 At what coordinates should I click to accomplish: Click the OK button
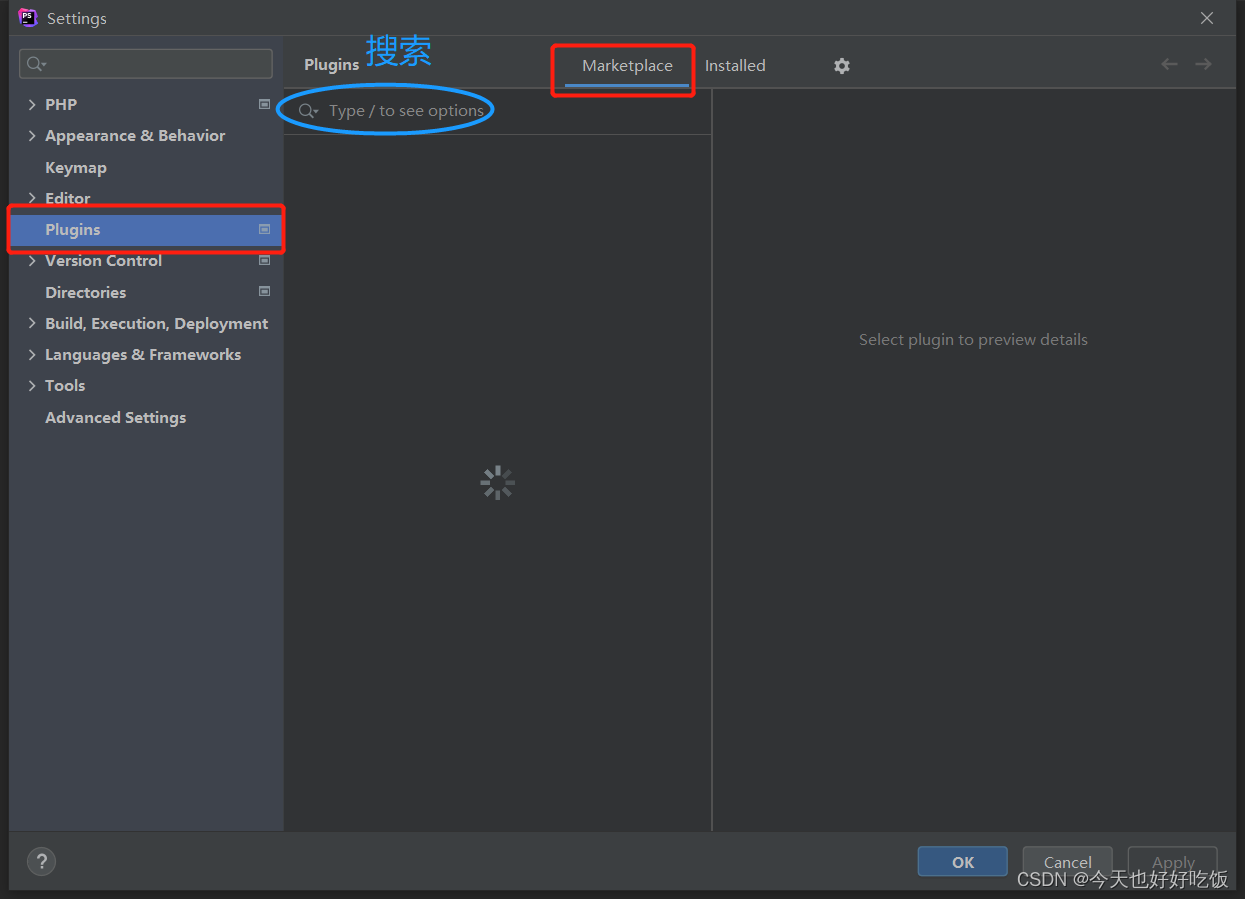coord(962,862)
